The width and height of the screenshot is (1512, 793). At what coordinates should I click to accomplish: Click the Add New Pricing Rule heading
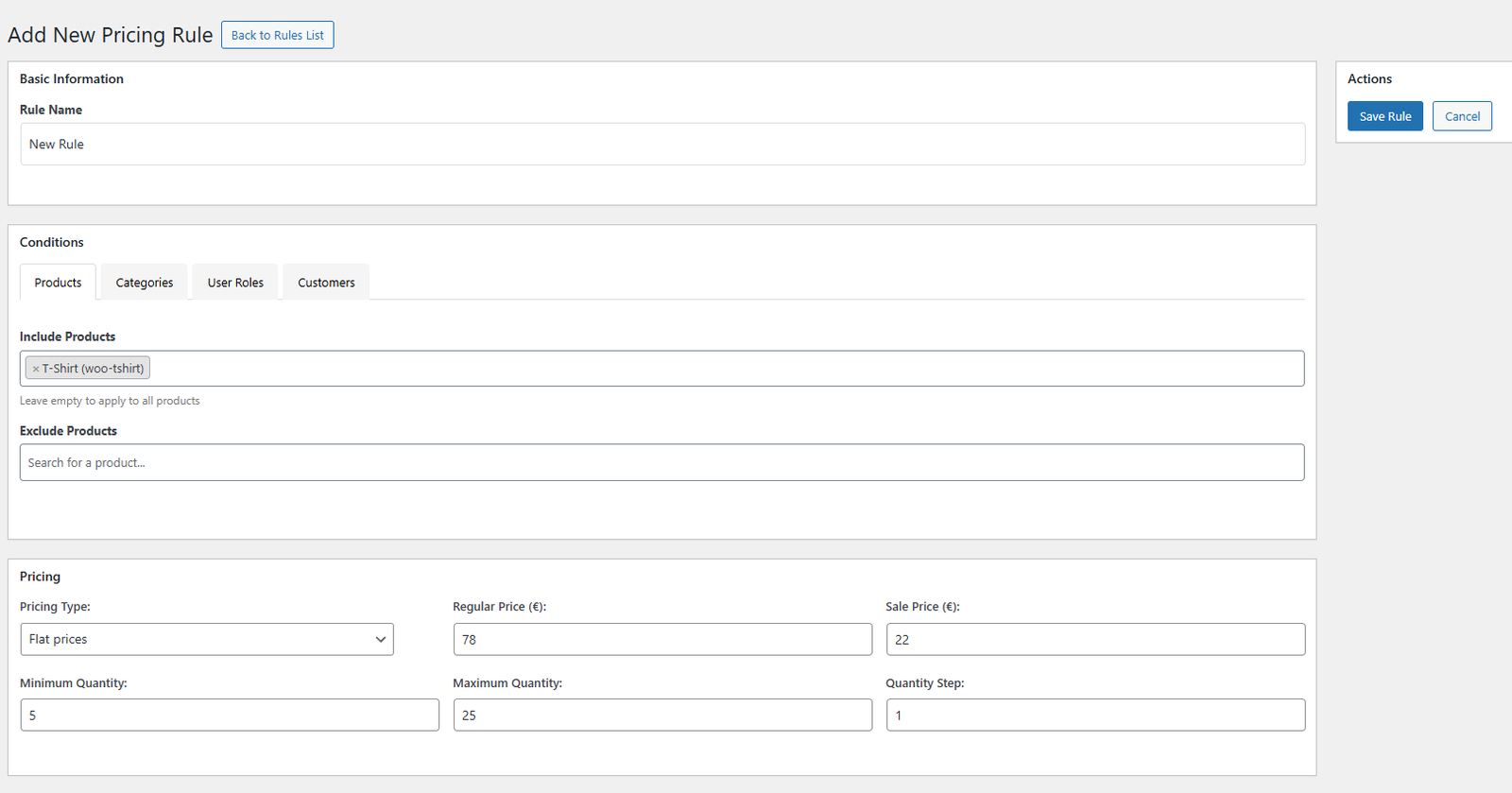111,35
